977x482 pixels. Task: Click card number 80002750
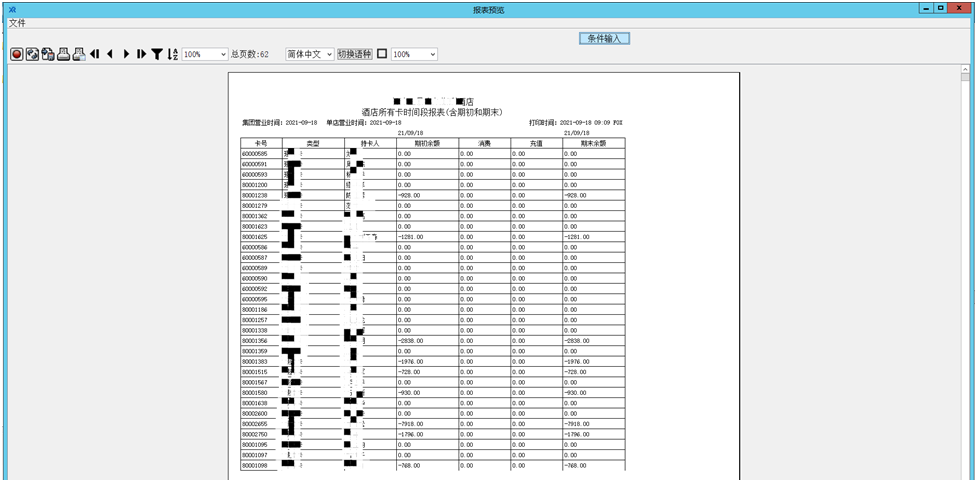click(254, 434)
